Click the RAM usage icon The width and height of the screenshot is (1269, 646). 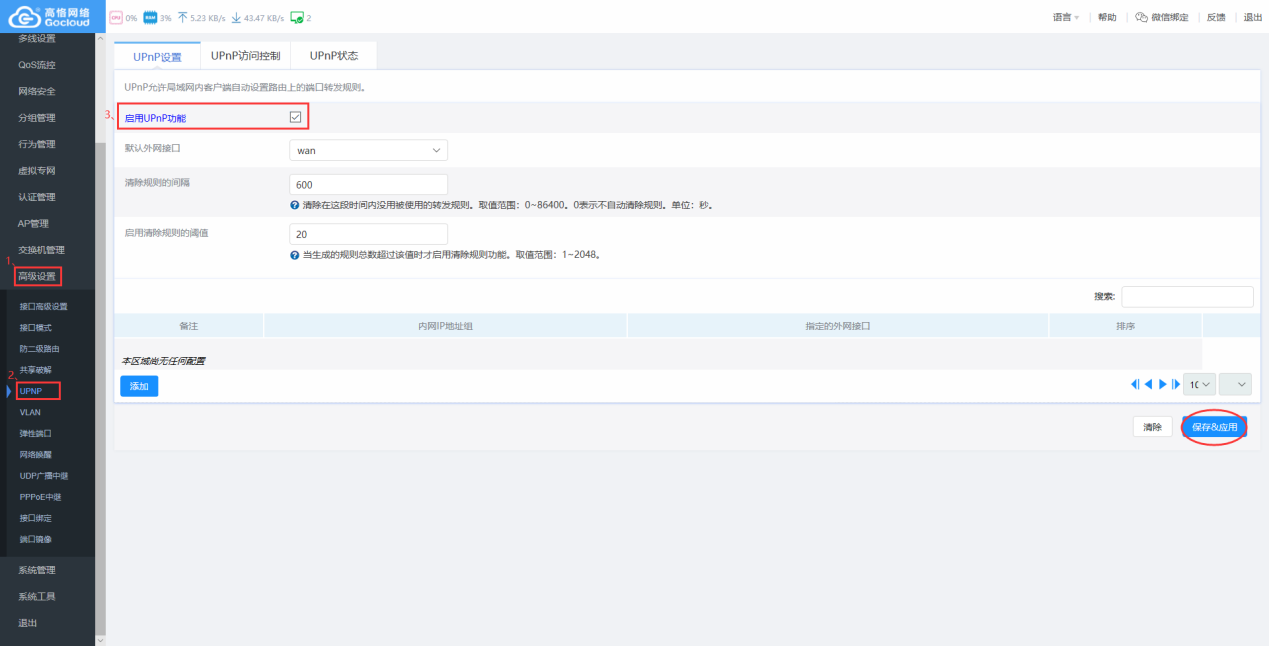[149, 18]
